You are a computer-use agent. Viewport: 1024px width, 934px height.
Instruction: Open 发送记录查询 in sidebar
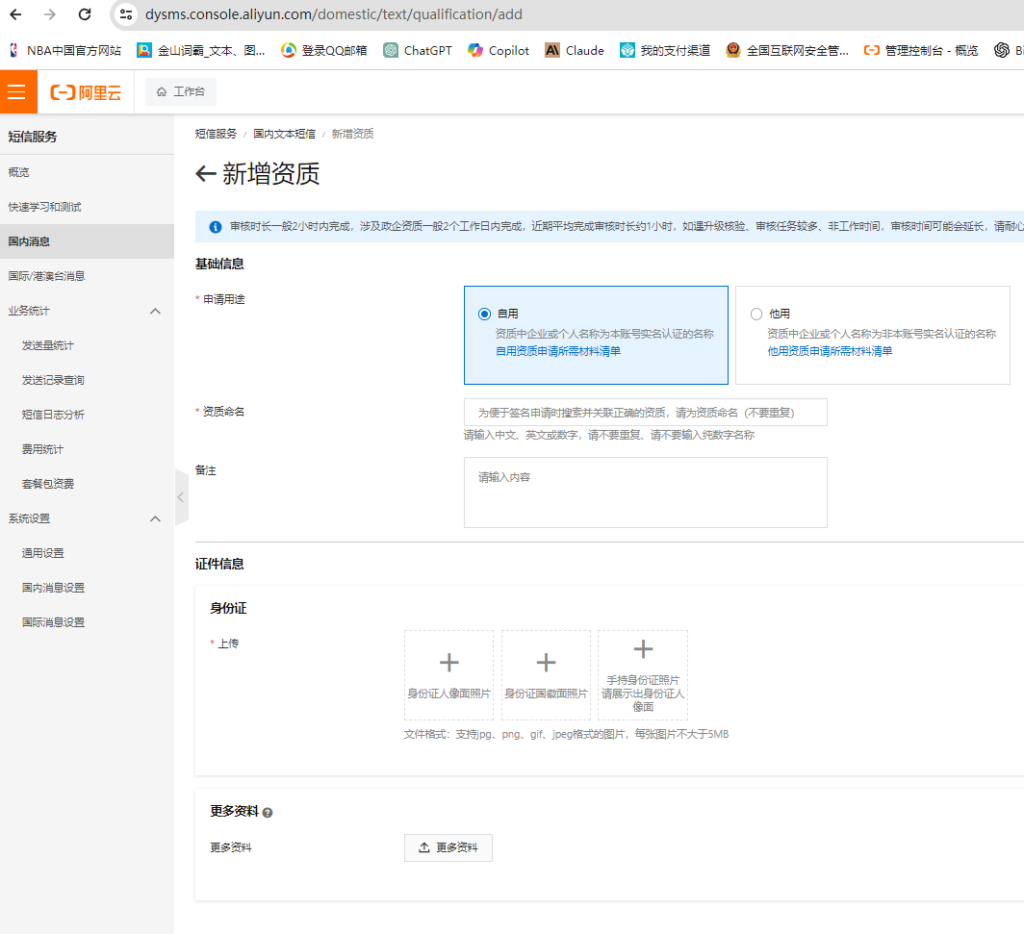coord(53,380)
